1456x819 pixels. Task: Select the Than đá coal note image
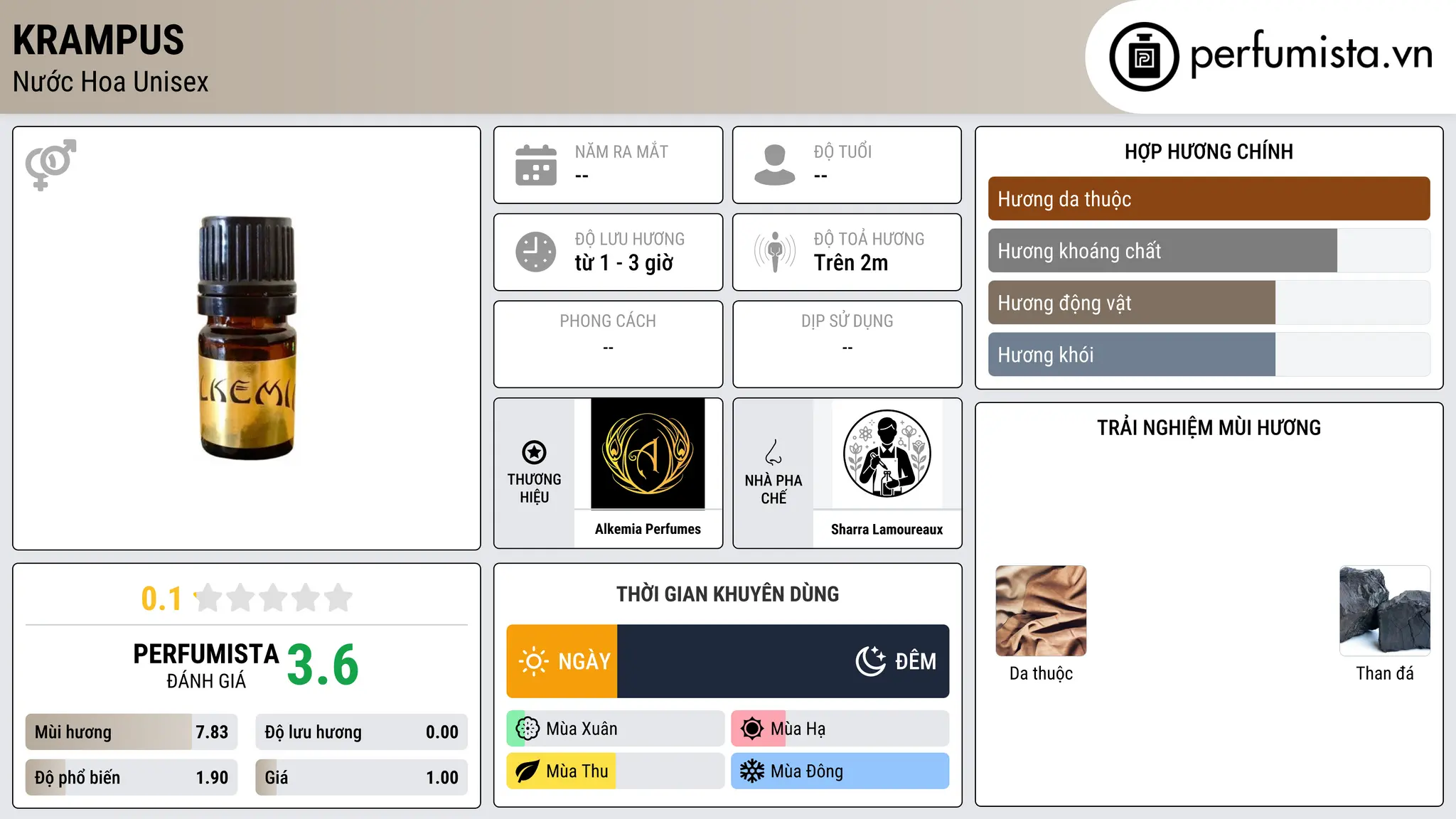[1385, 611]
